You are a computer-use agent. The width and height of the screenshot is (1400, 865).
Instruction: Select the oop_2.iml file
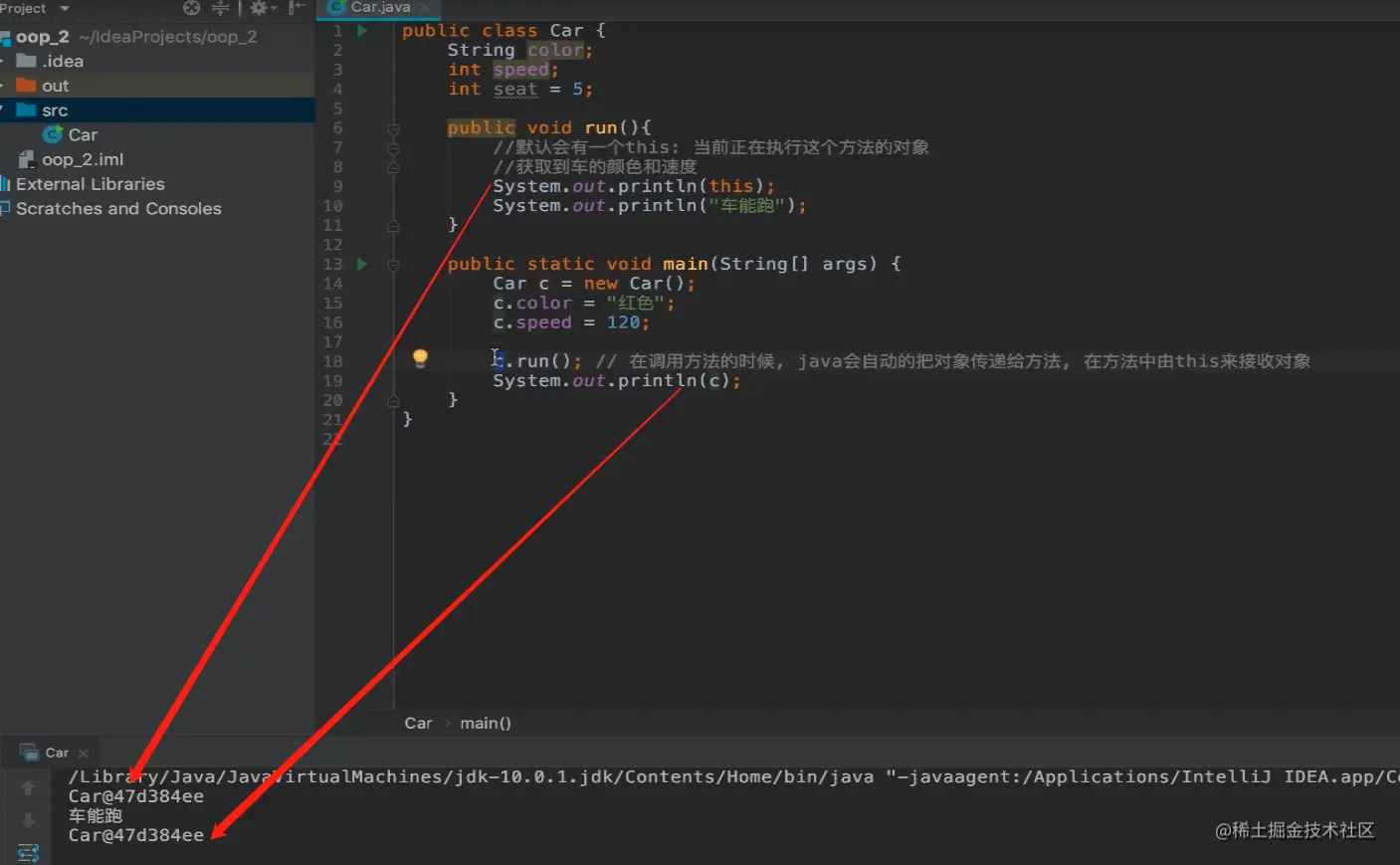[83, 159]
